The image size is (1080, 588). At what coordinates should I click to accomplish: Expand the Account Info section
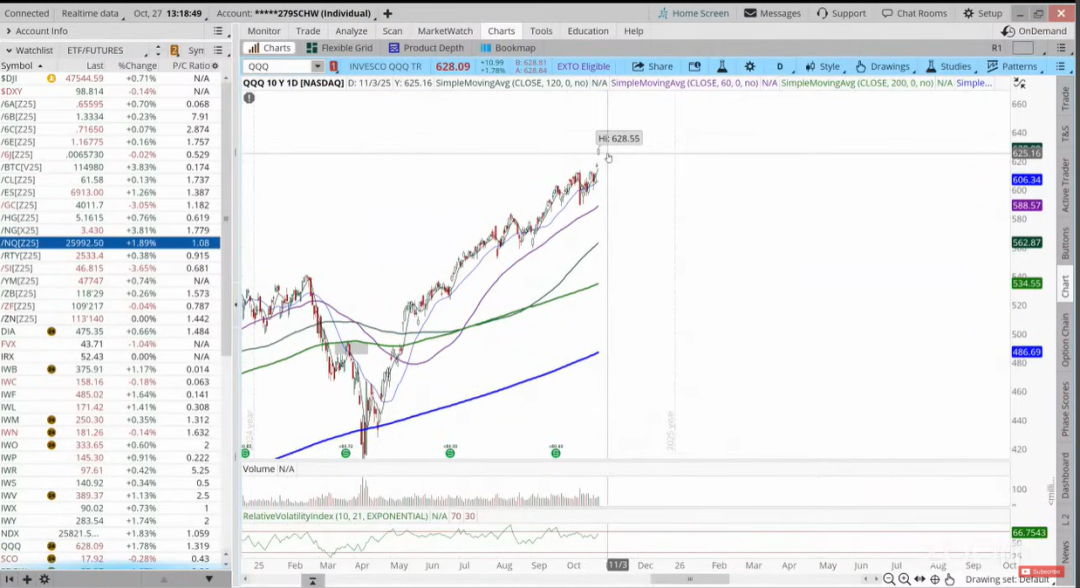tap(37, 31)
